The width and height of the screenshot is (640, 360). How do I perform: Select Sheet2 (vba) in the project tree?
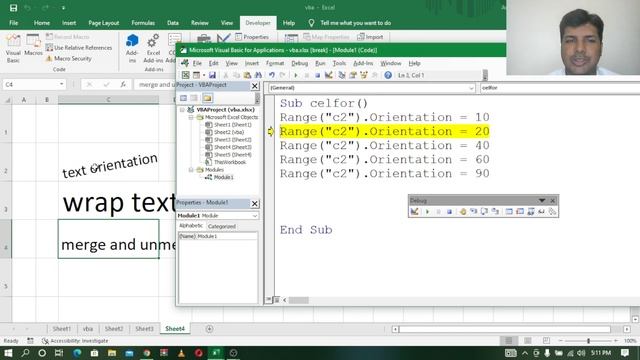coord(229,132)
